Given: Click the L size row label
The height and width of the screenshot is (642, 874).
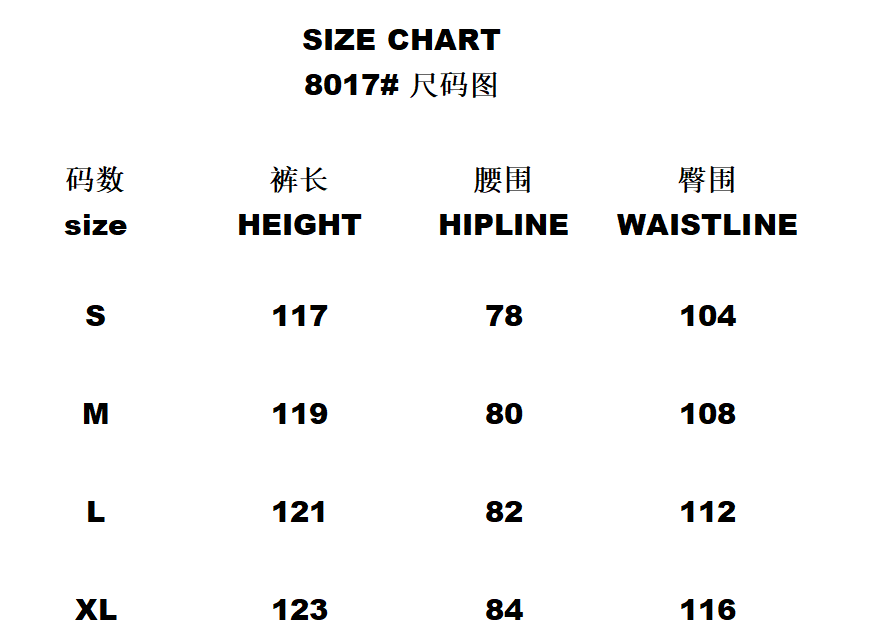Looking at the screenshot, I should tap(95, 512).
